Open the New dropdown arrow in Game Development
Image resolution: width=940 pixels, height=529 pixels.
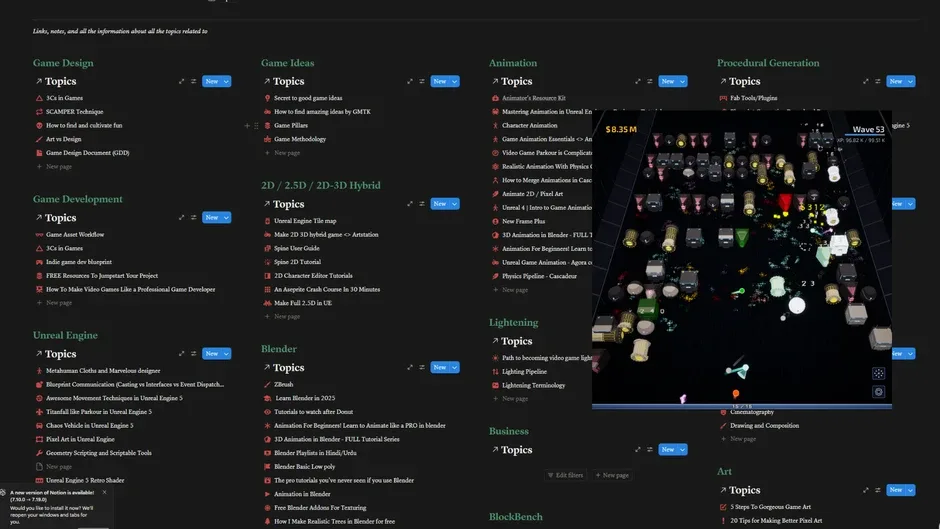coord(226,218)
